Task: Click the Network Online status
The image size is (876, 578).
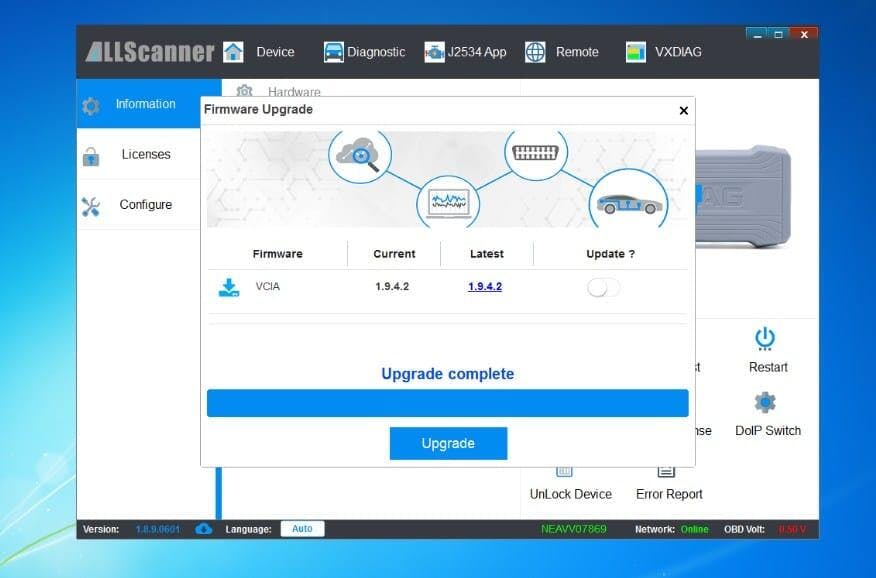Action: point(694,529)
